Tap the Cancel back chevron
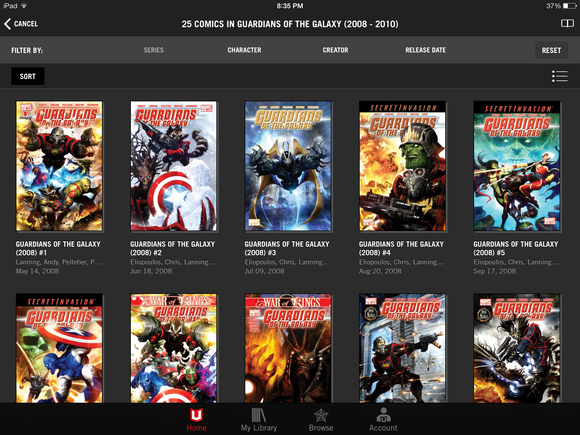This screenshot has width=580, height=435. (x=7, y=24)
